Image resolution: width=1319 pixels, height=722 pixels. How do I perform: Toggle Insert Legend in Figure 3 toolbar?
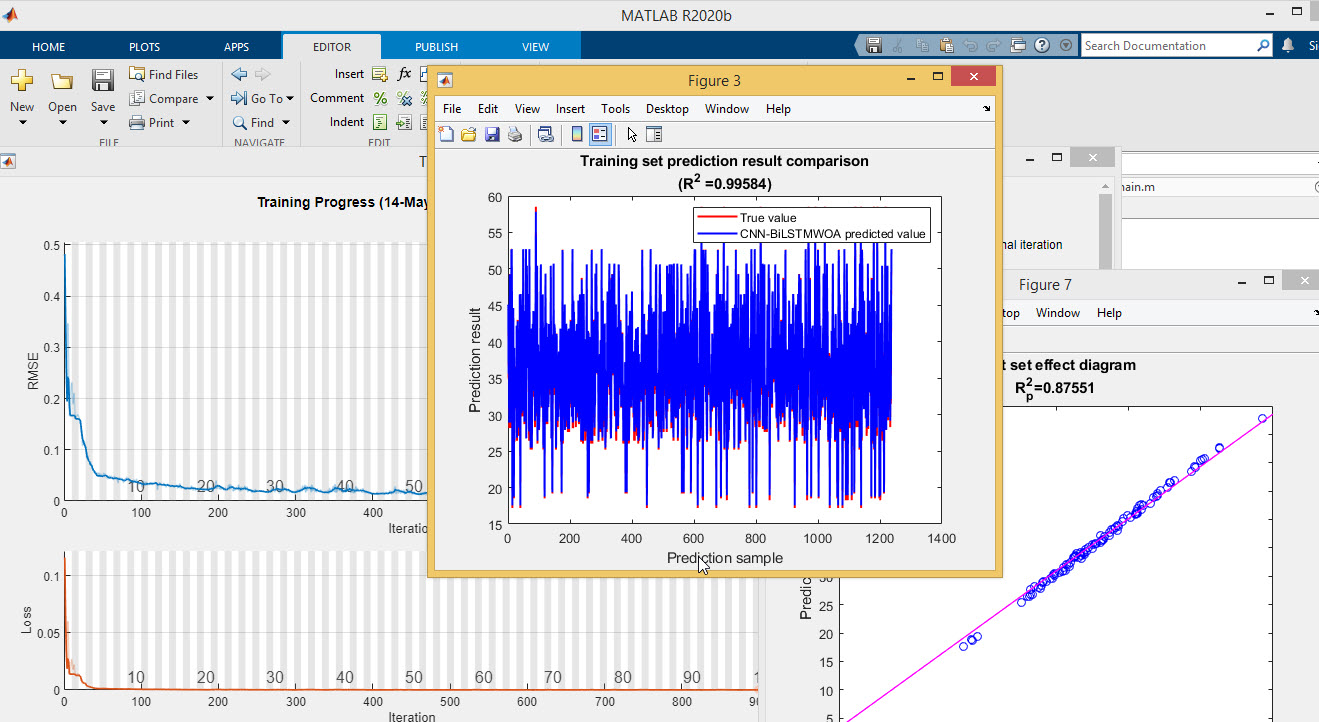tap(600, 134)
